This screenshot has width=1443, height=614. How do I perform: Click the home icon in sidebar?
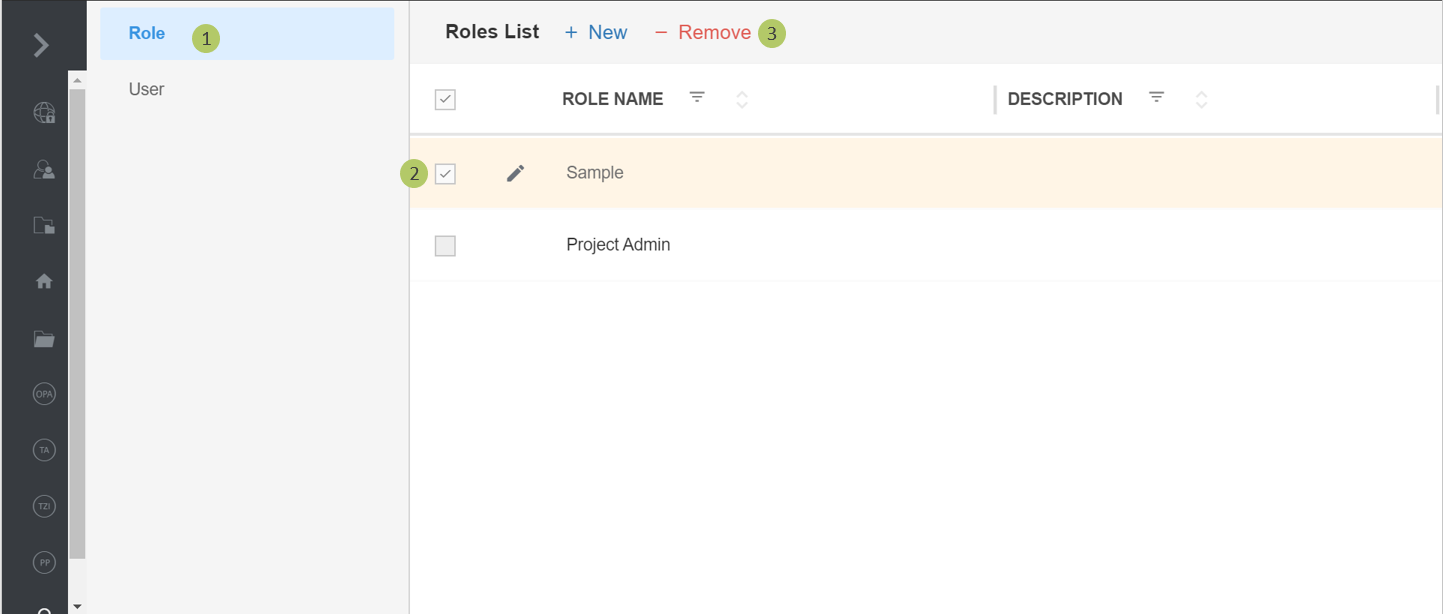[x=44, y=282]
